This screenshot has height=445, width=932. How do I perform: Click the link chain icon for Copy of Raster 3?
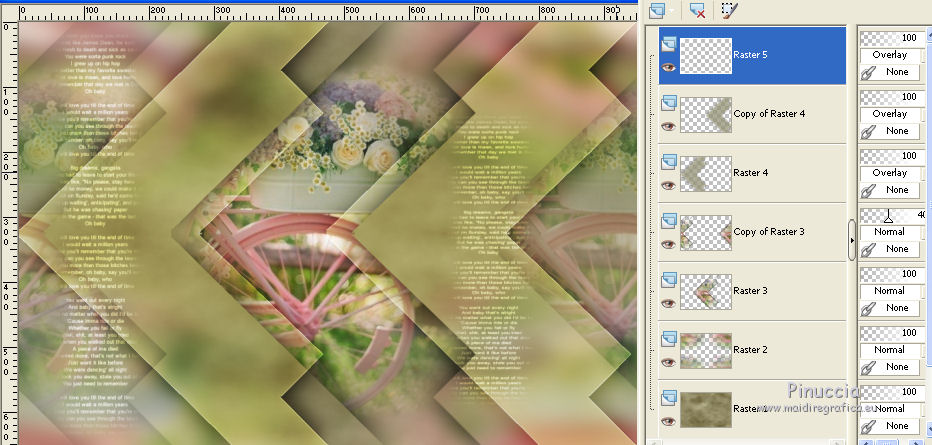pyautogui.click(x=867, y=249)
